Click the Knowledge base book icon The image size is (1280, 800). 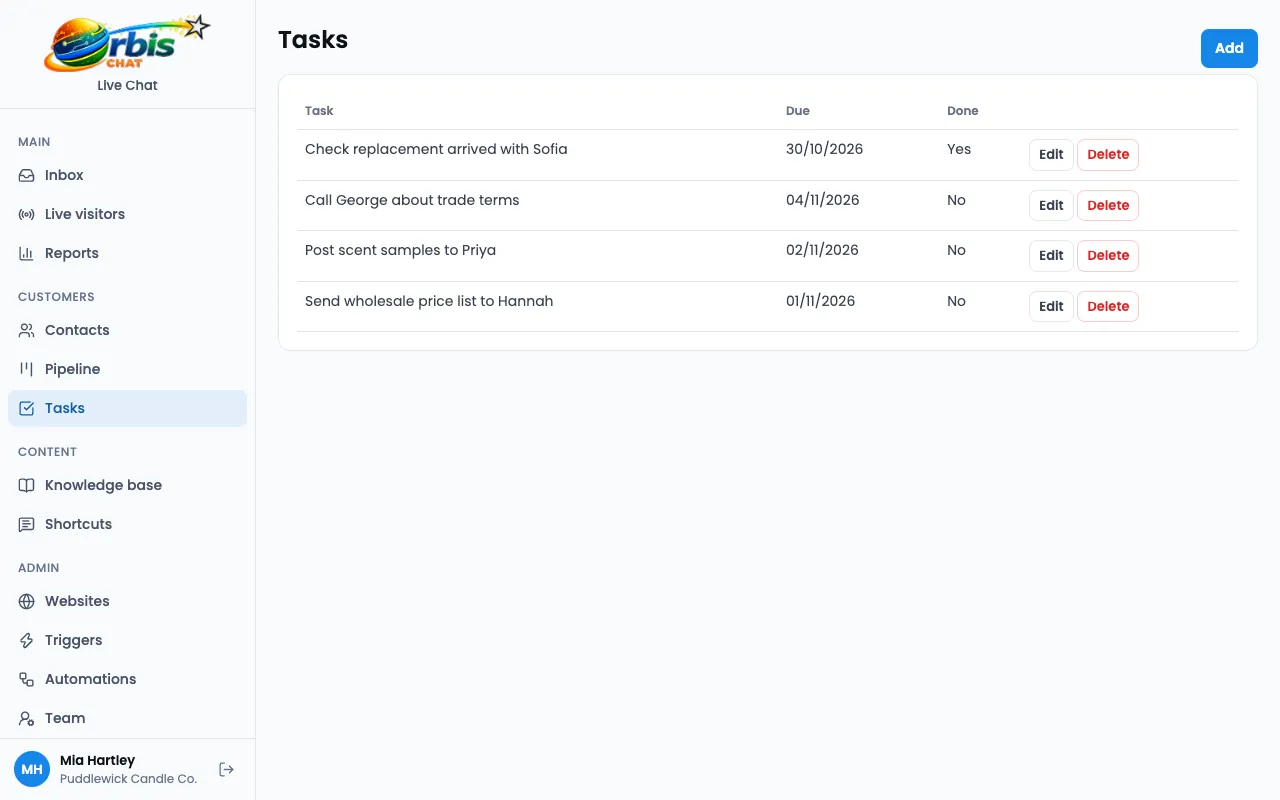[x=27, y=485]
